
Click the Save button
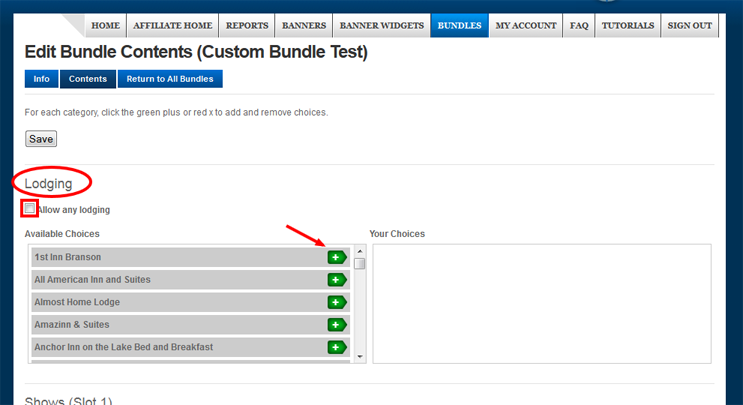point(41,139)
